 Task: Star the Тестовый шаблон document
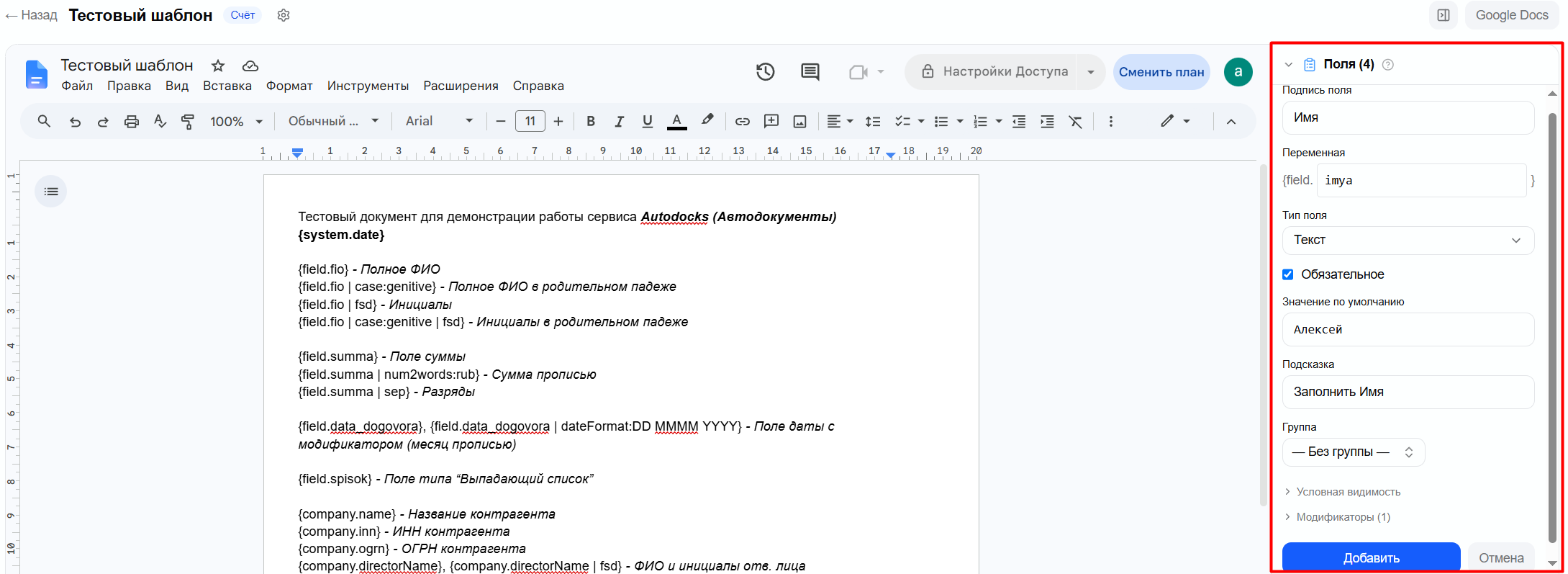click(x=218, y=66)
